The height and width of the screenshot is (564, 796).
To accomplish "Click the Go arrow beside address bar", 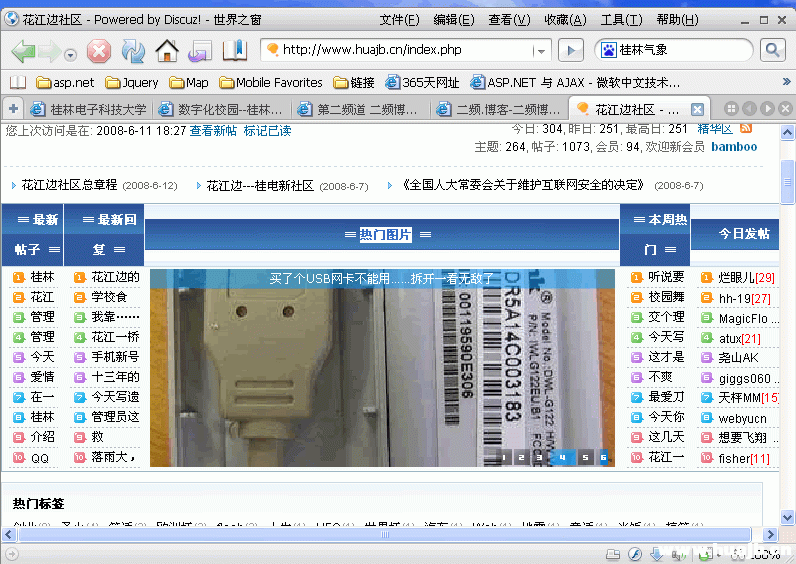I will (x=570, y=50).
